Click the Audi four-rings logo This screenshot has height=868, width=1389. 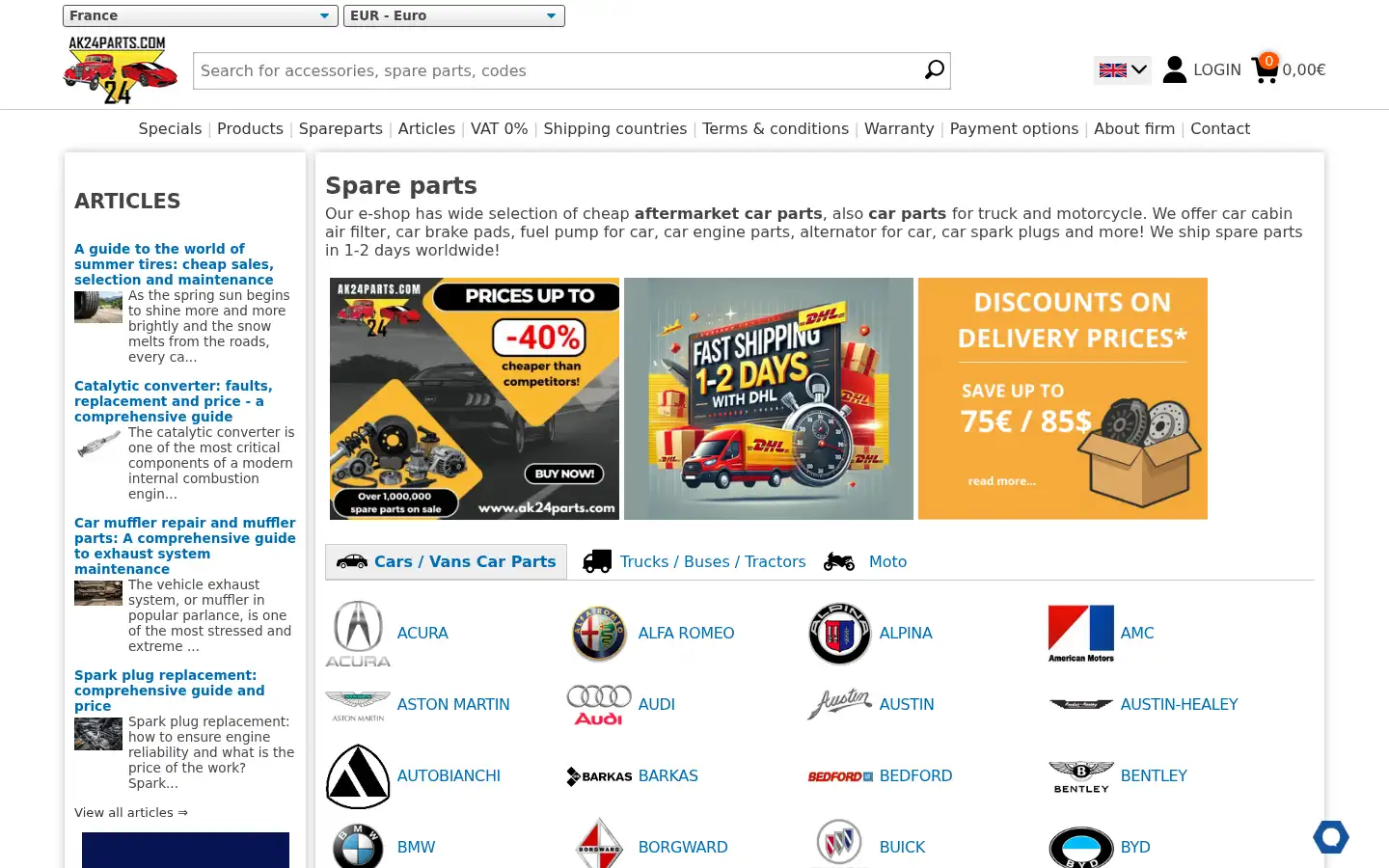click(599, 705)
